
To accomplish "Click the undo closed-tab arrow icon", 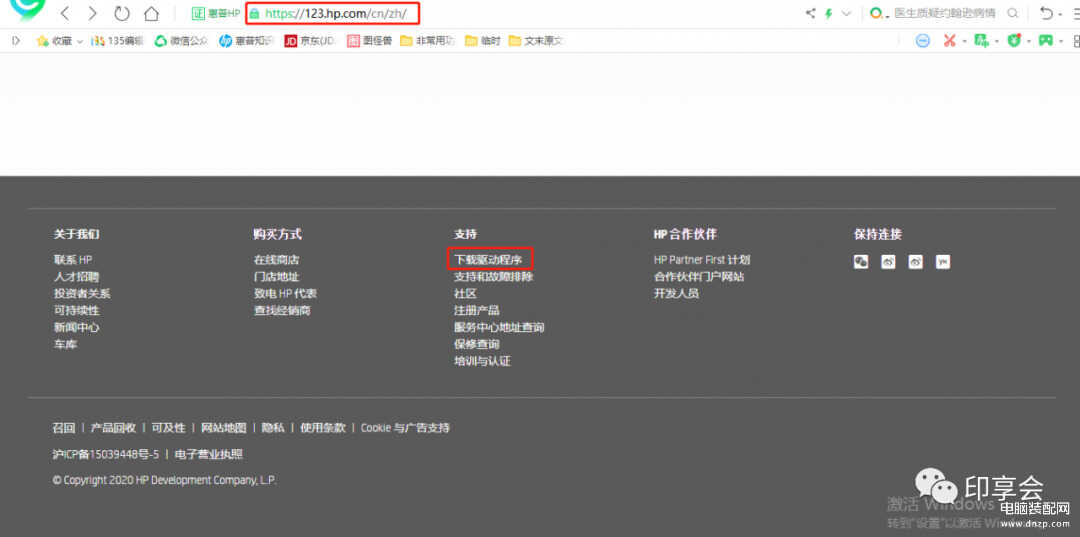I will (x=1046, y=13).
